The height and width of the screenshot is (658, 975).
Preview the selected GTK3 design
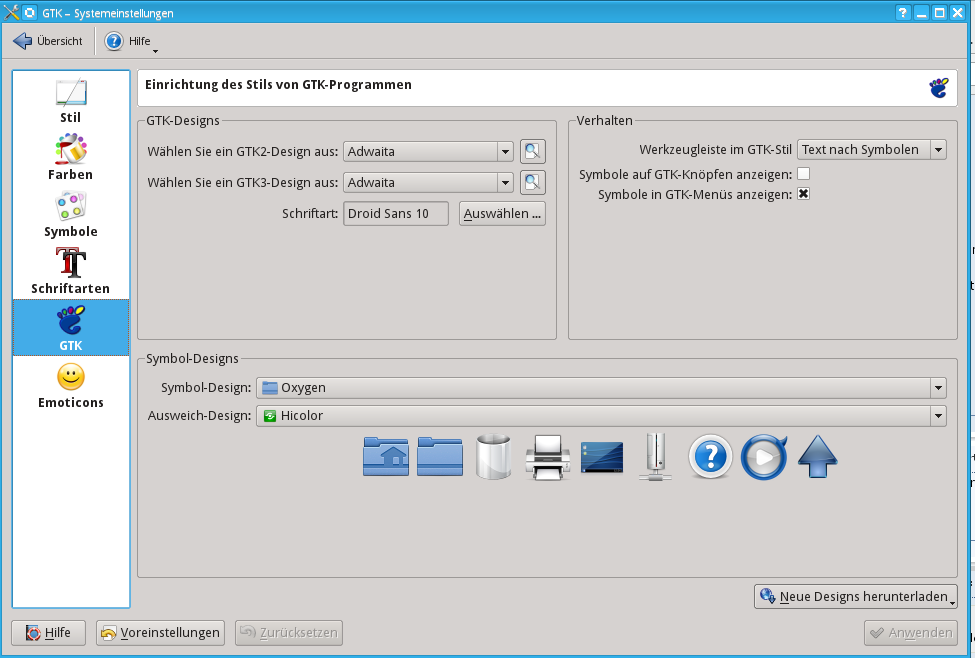pos(533,182)
